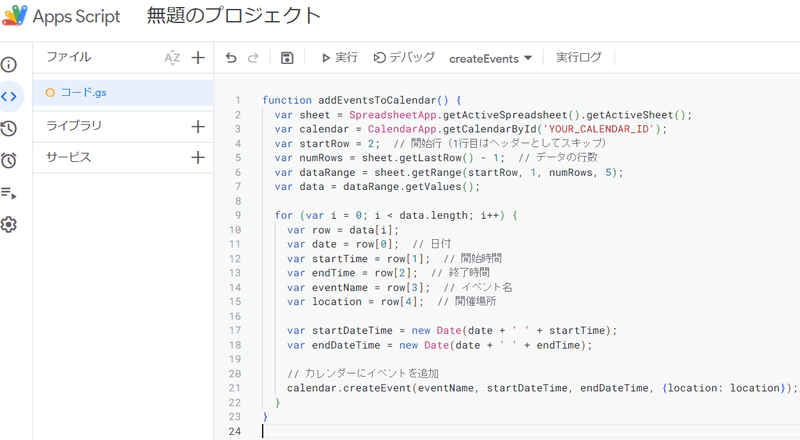Open project history icon in sidebar

[x=9, y=128]
